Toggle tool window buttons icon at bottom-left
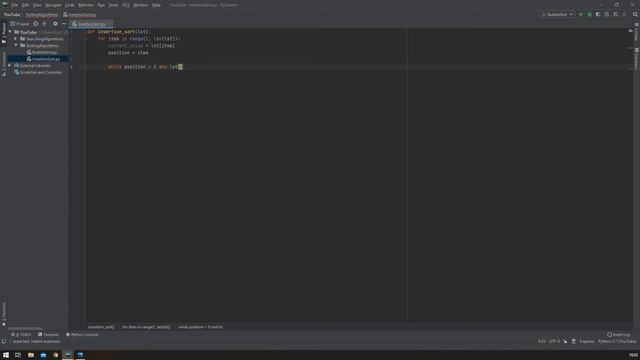 click(x=4, y=341)
